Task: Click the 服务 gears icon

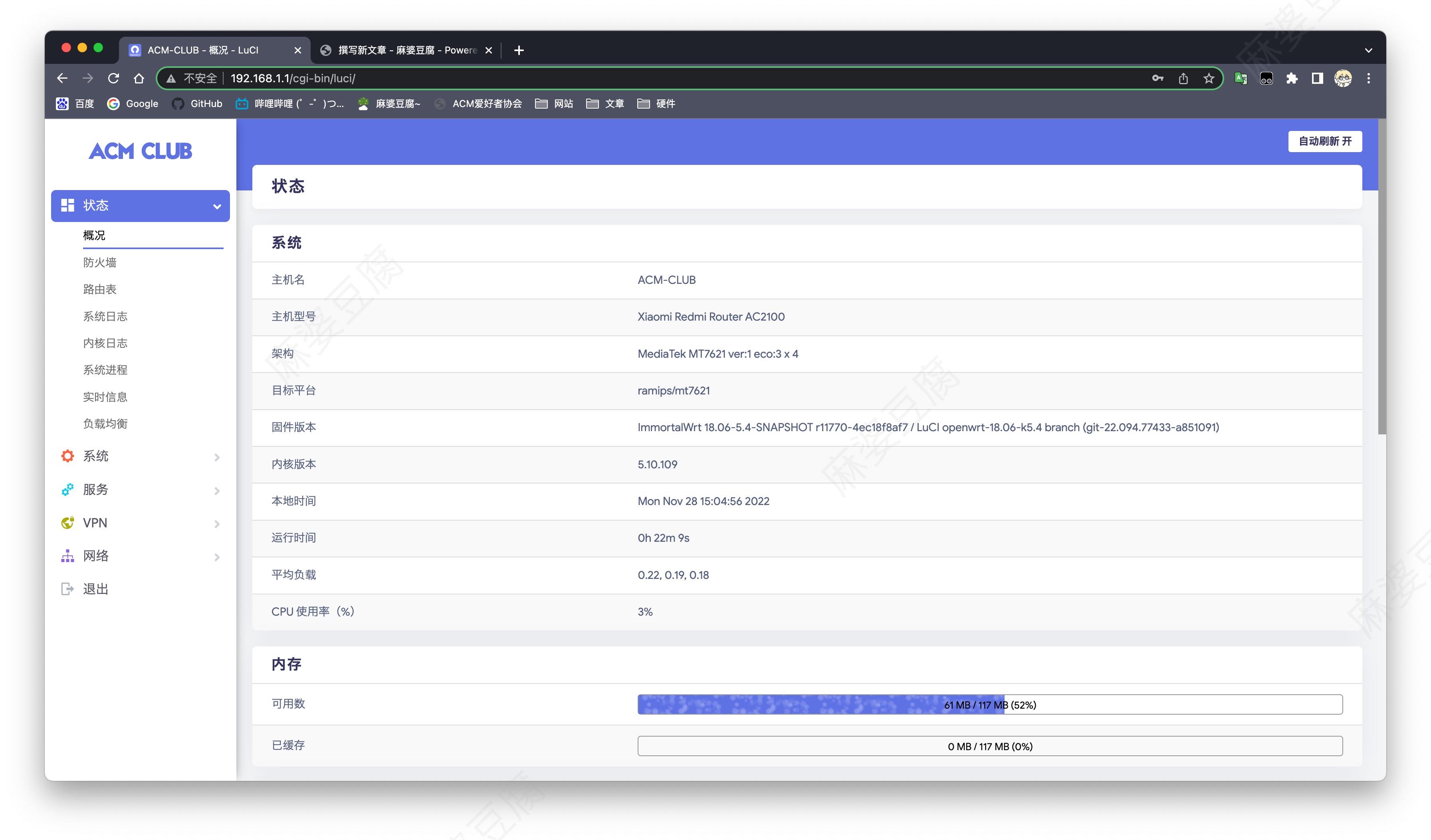Action: coord(67,489)
